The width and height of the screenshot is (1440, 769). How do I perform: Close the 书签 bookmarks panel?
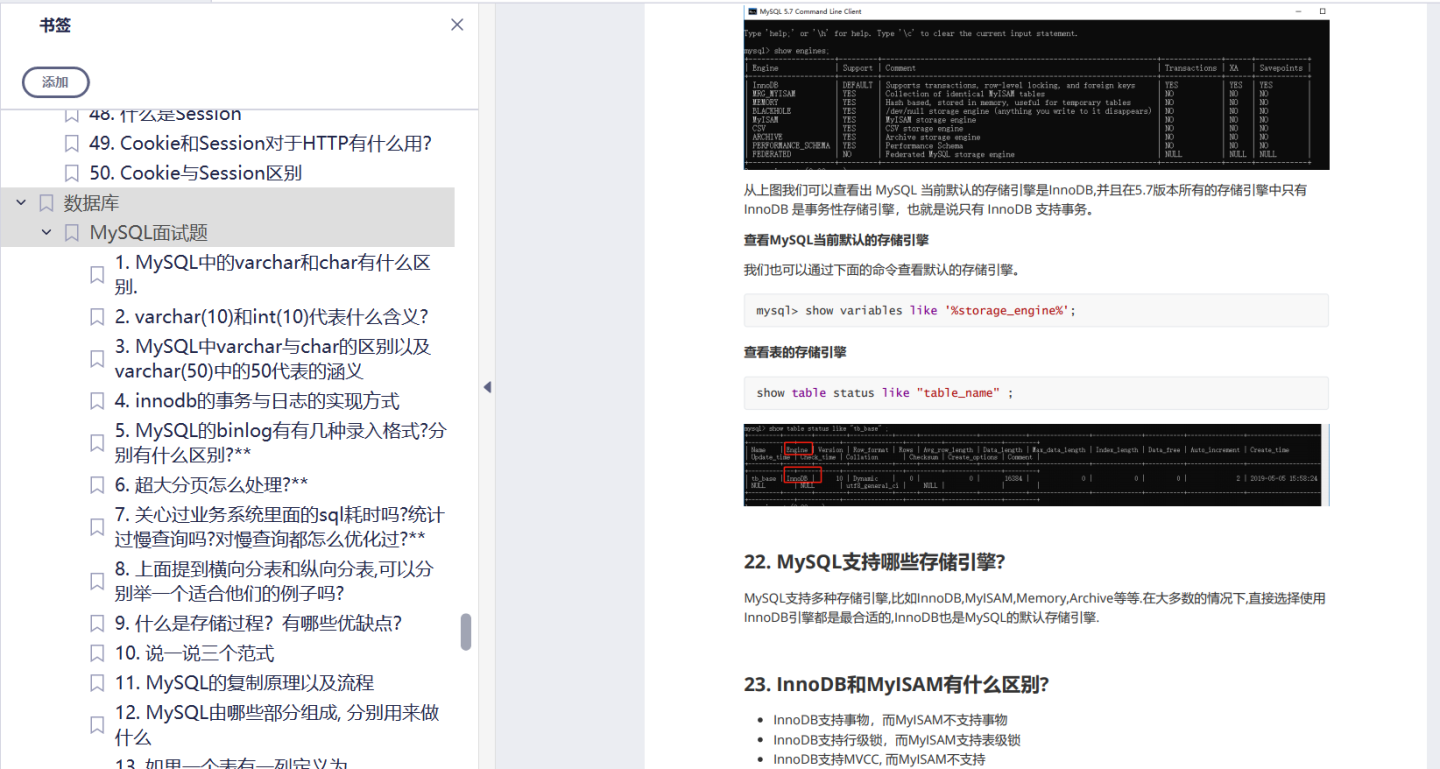[457, 25]
